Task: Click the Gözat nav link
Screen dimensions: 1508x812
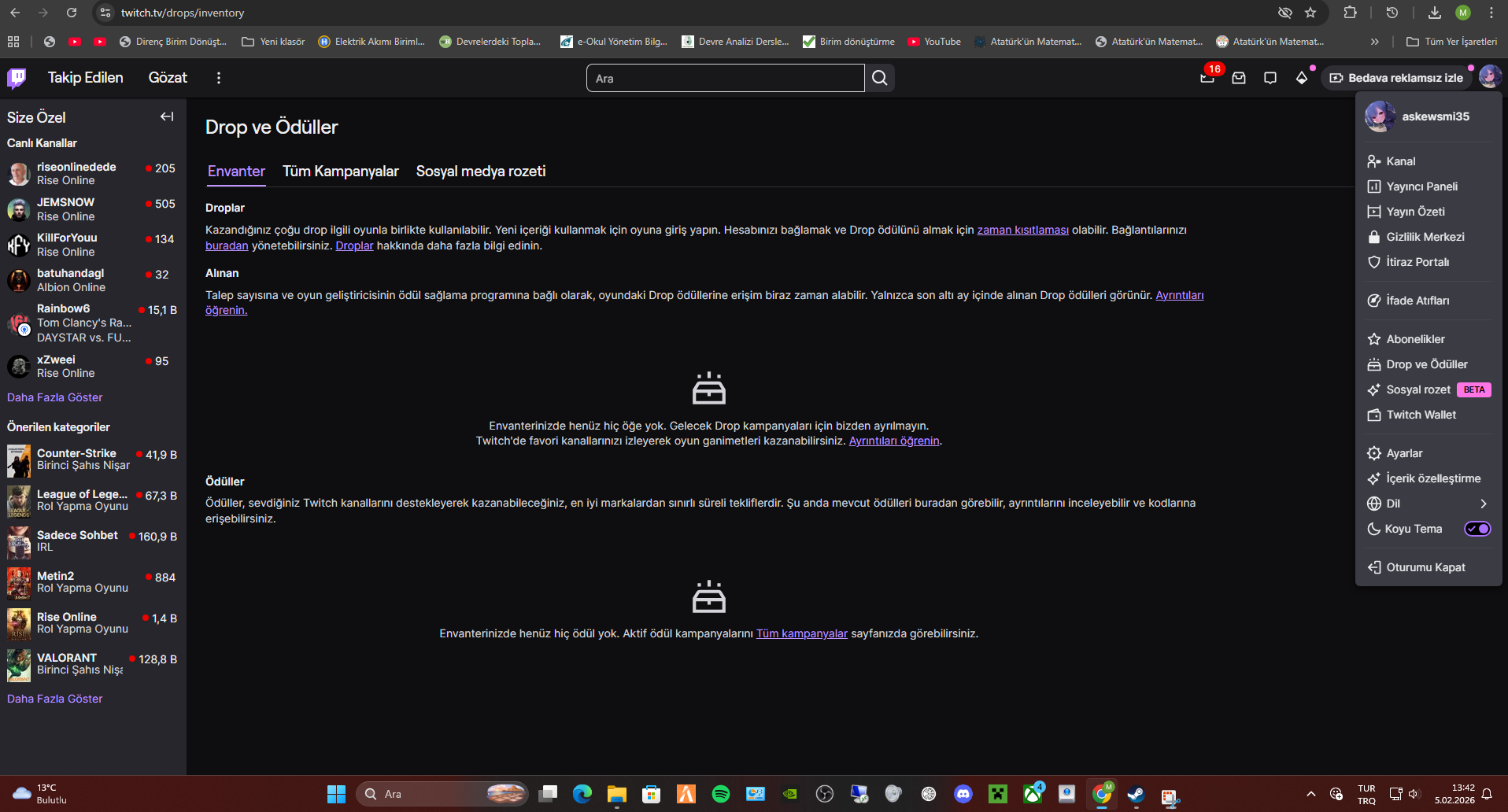Action: click(168, 78)
